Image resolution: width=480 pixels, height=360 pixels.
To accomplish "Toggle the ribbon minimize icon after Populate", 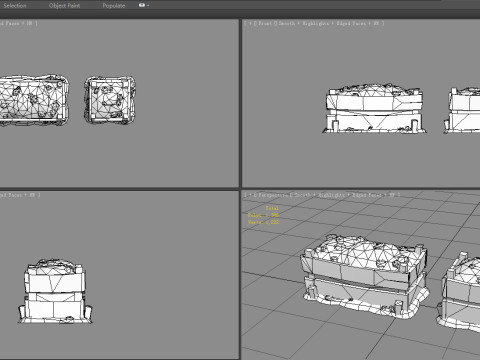I will pyautogui.click(x=142, y=5).
